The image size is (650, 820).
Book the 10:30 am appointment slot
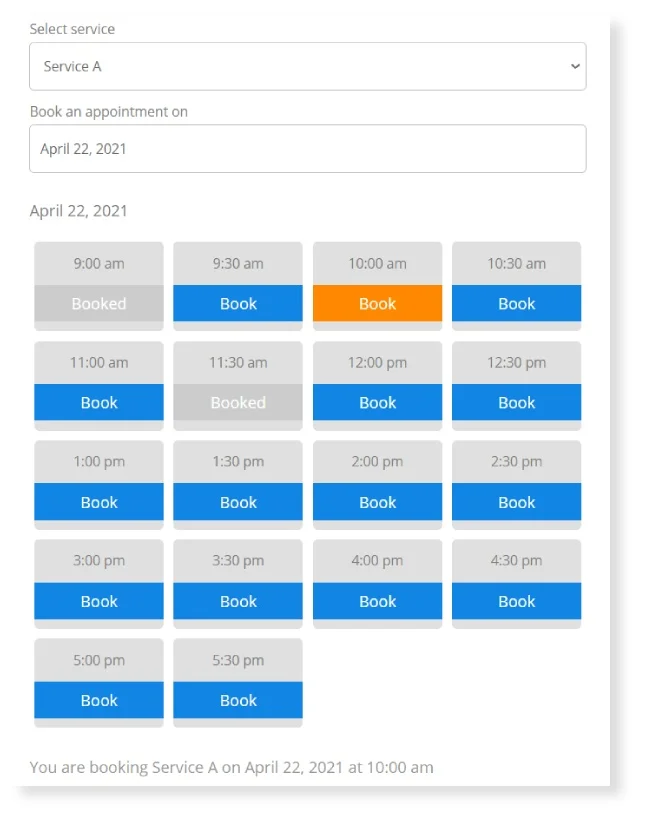click(x=517, y=303)
